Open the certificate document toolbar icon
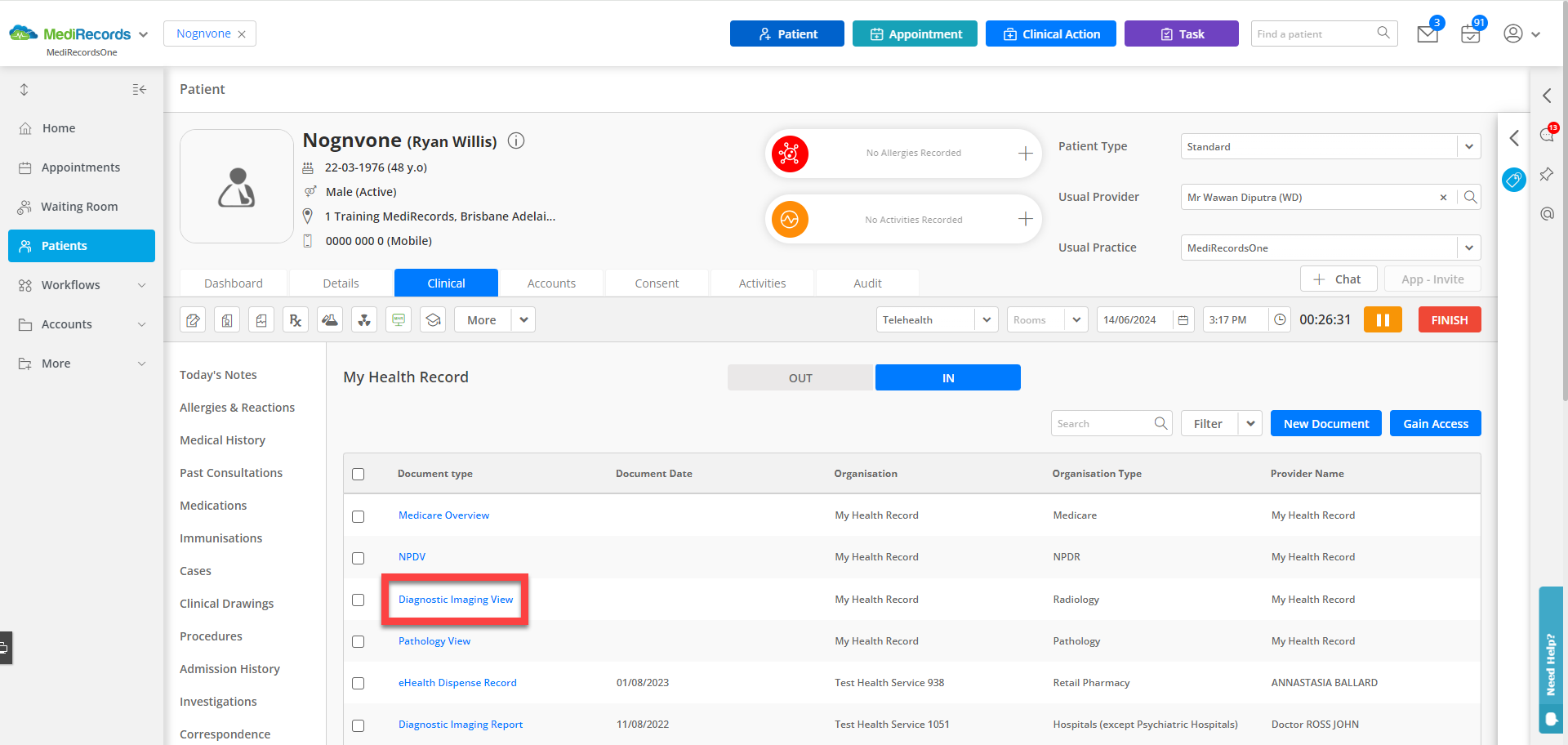The height and width of the screenshot is (745, 1568). 227,320
